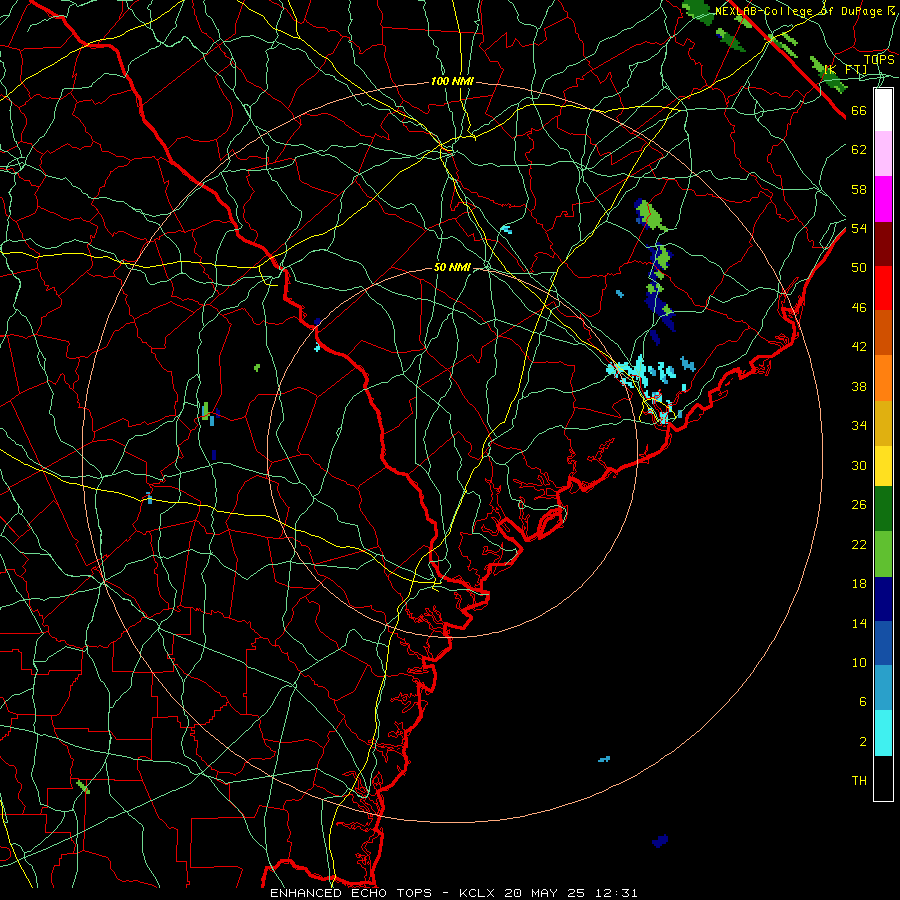This screenshot has width=900, height=900.
Task: Pick the burnt orange legend swatch
Action: pos(883,333)
